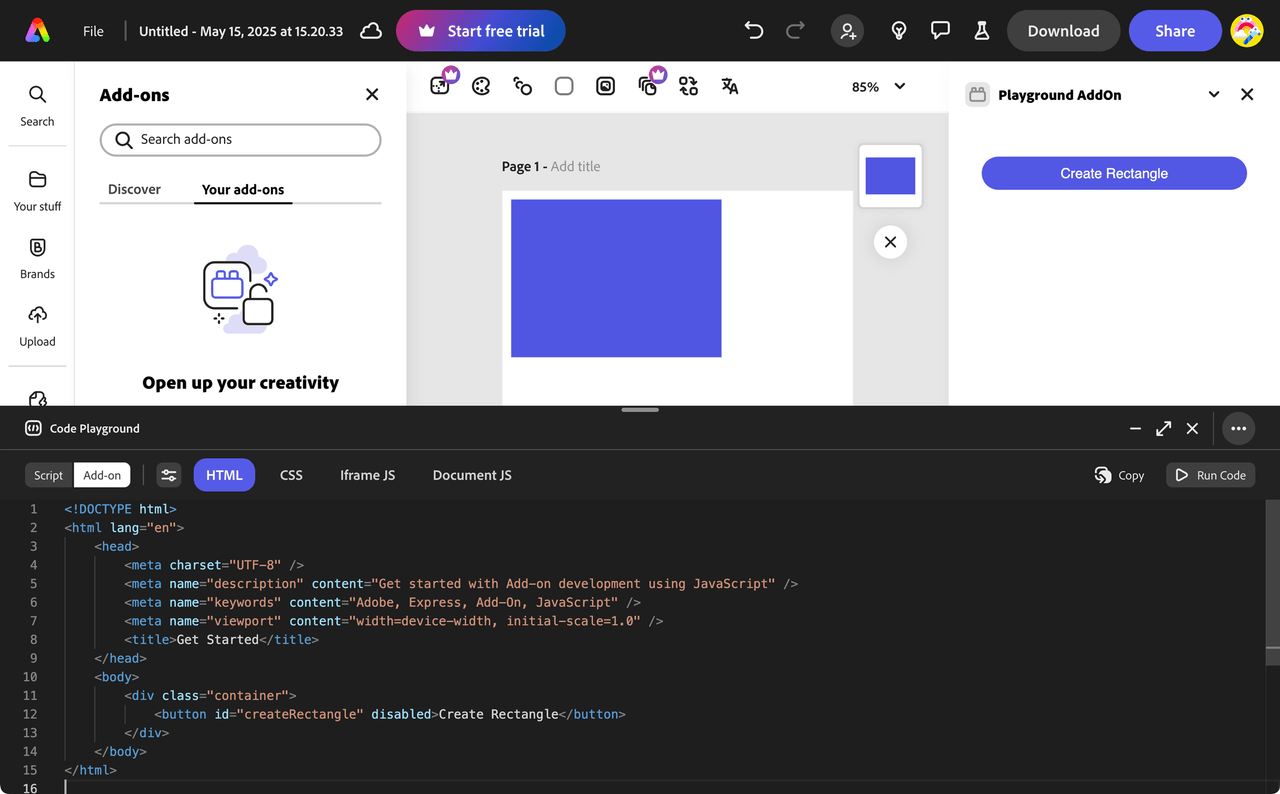Viewport: 1280px width, 794px height.
Task: Open the 85% zoom level dropdown
Action: pos(878,87)
